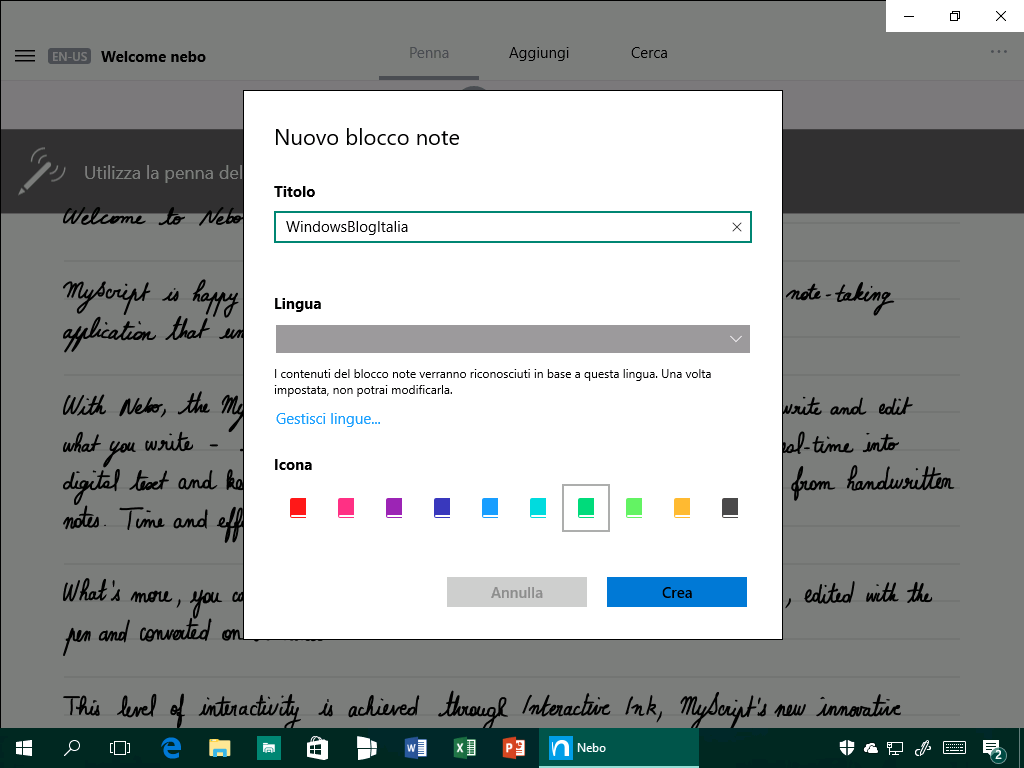
Task: Open taskbar search magnifier
Action: [72, 748]
